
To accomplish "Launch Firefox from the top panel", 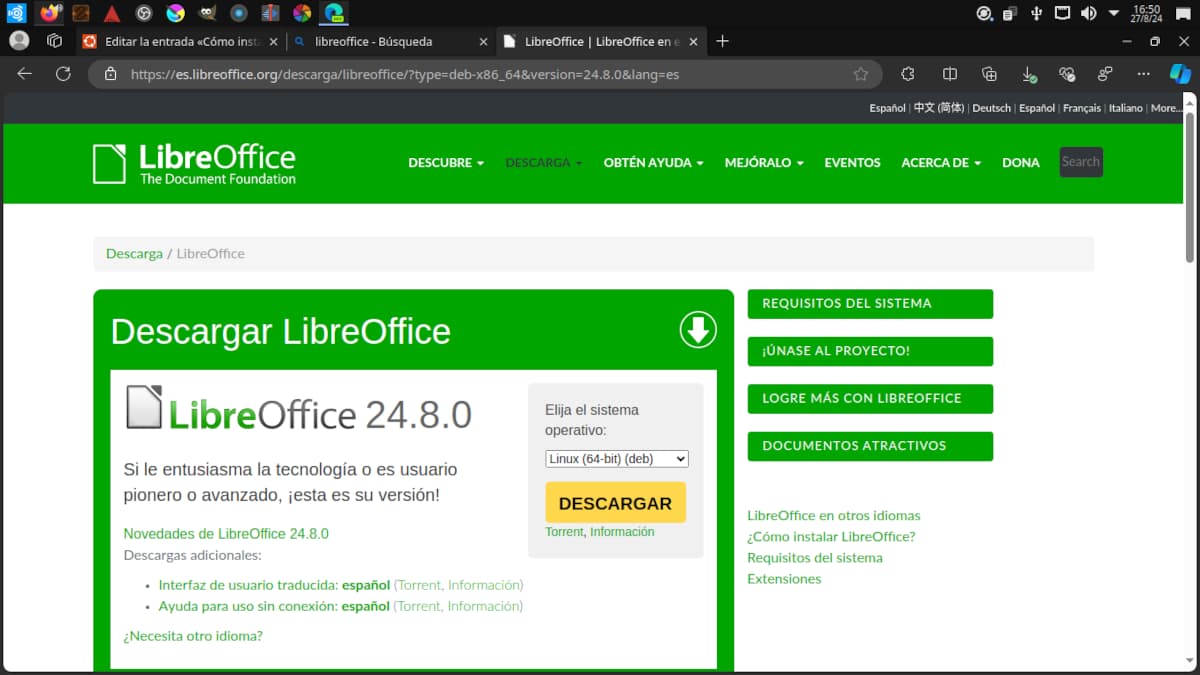I will click(x=49, y=13).
